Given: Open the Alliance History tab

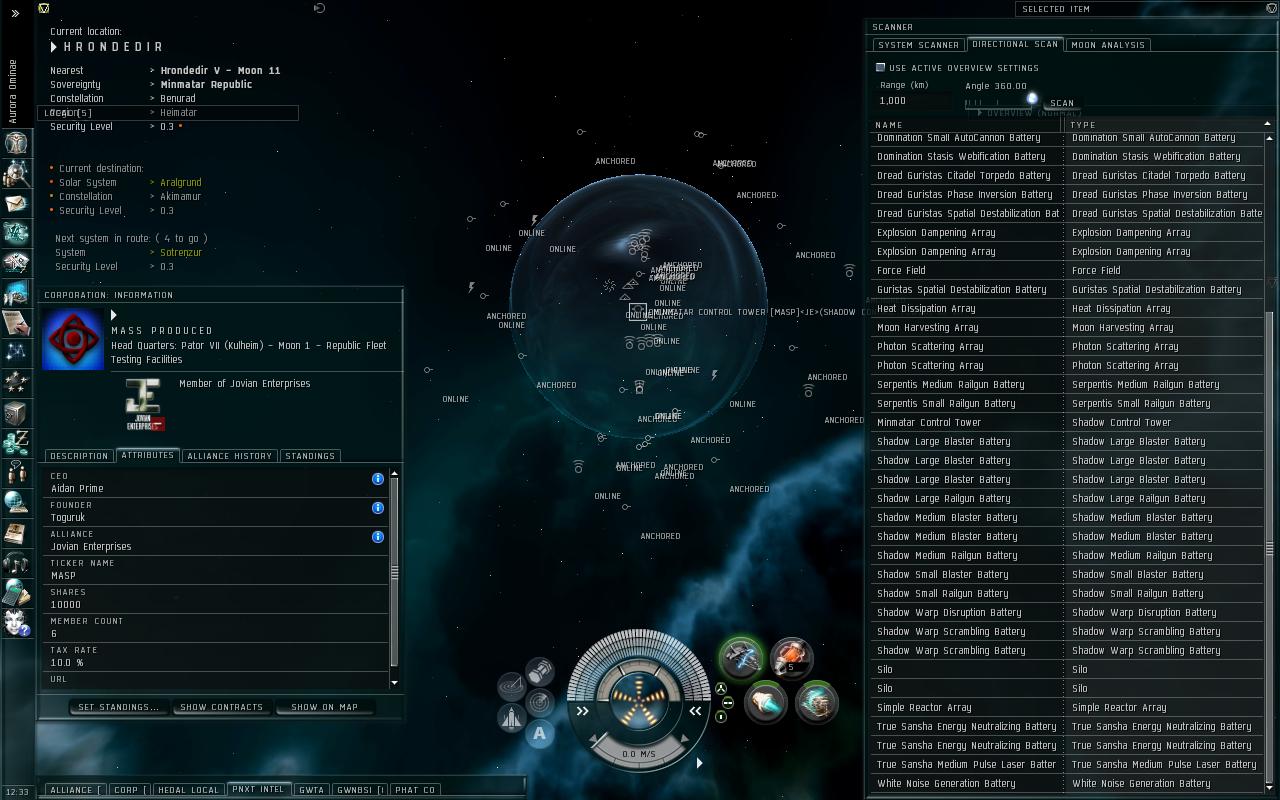Looking at the screenshot, I should coord(230,456).
